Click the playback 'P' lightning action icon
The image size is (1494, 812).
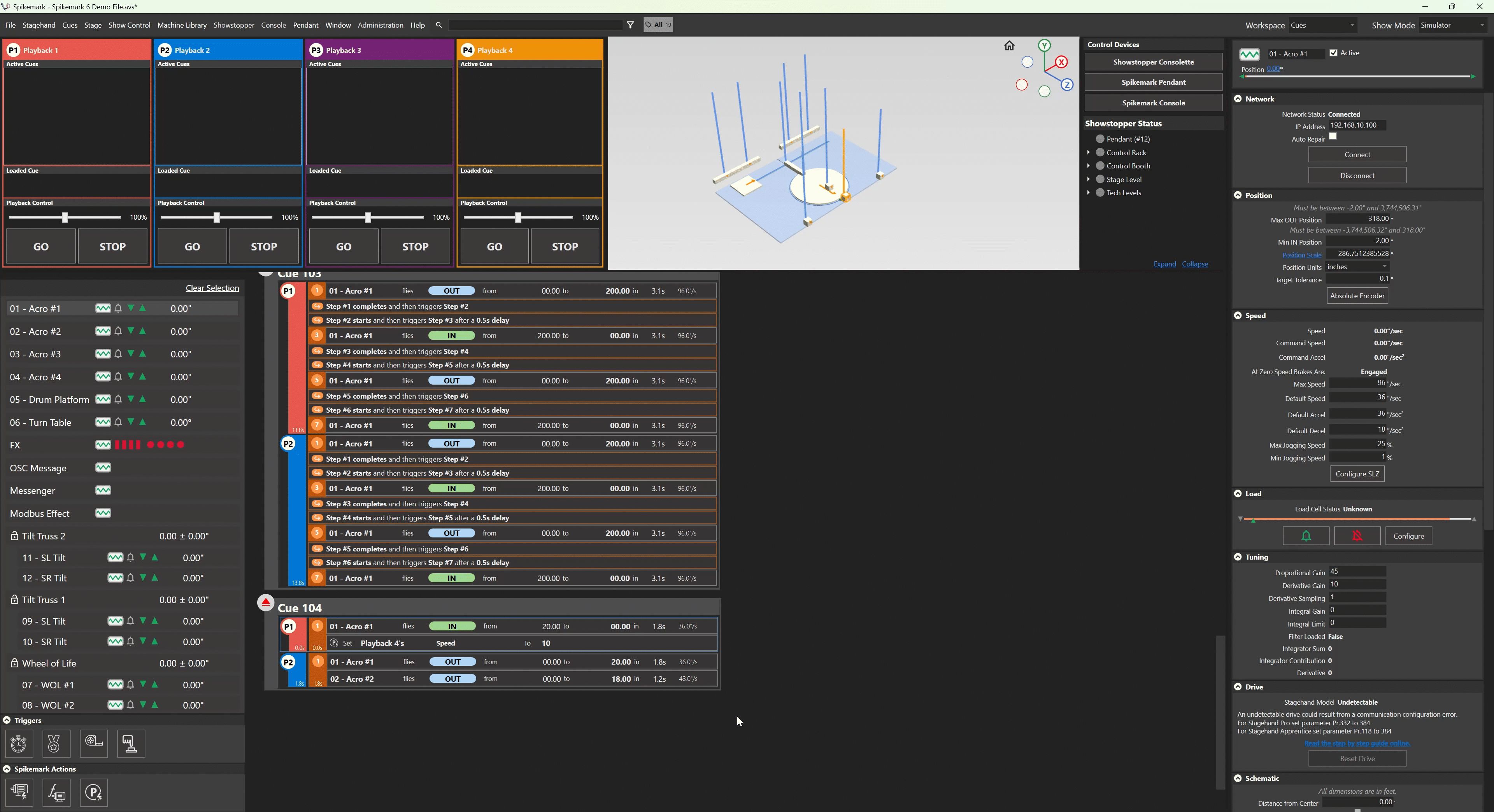tap(94, 792)
